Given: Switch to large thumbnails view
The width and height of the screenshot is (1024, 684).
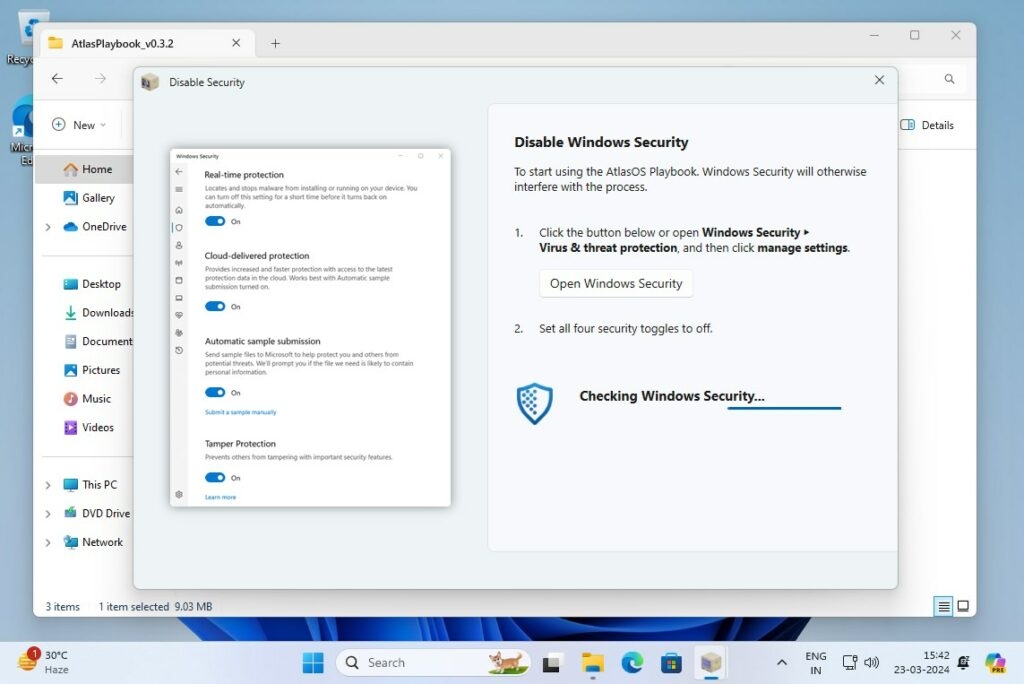Looking at the screenshot, I should (963, 606).
